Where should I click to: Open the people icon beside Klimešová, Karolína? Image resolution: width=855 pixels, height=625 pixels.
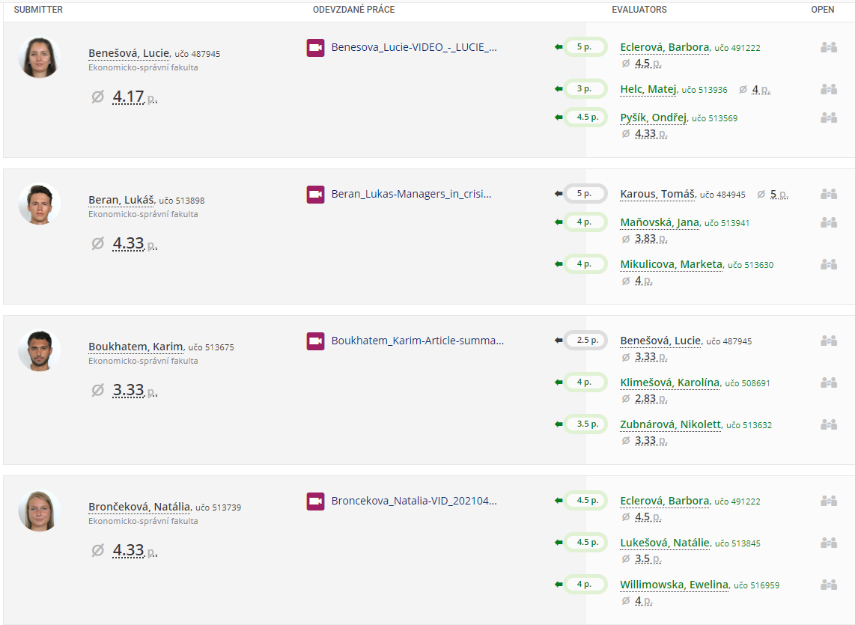tap(828, 382)
